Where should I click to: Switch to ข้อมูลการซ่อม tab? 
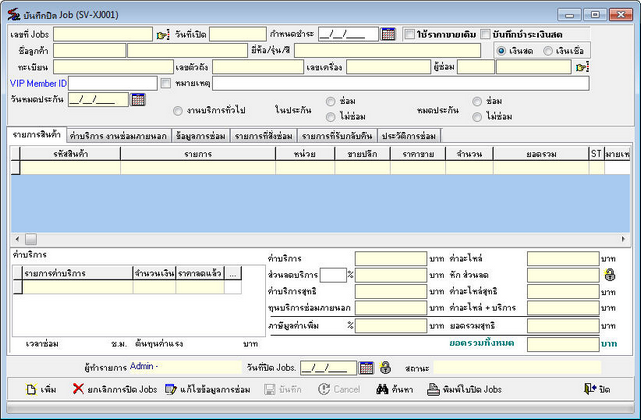pos(200,136)
